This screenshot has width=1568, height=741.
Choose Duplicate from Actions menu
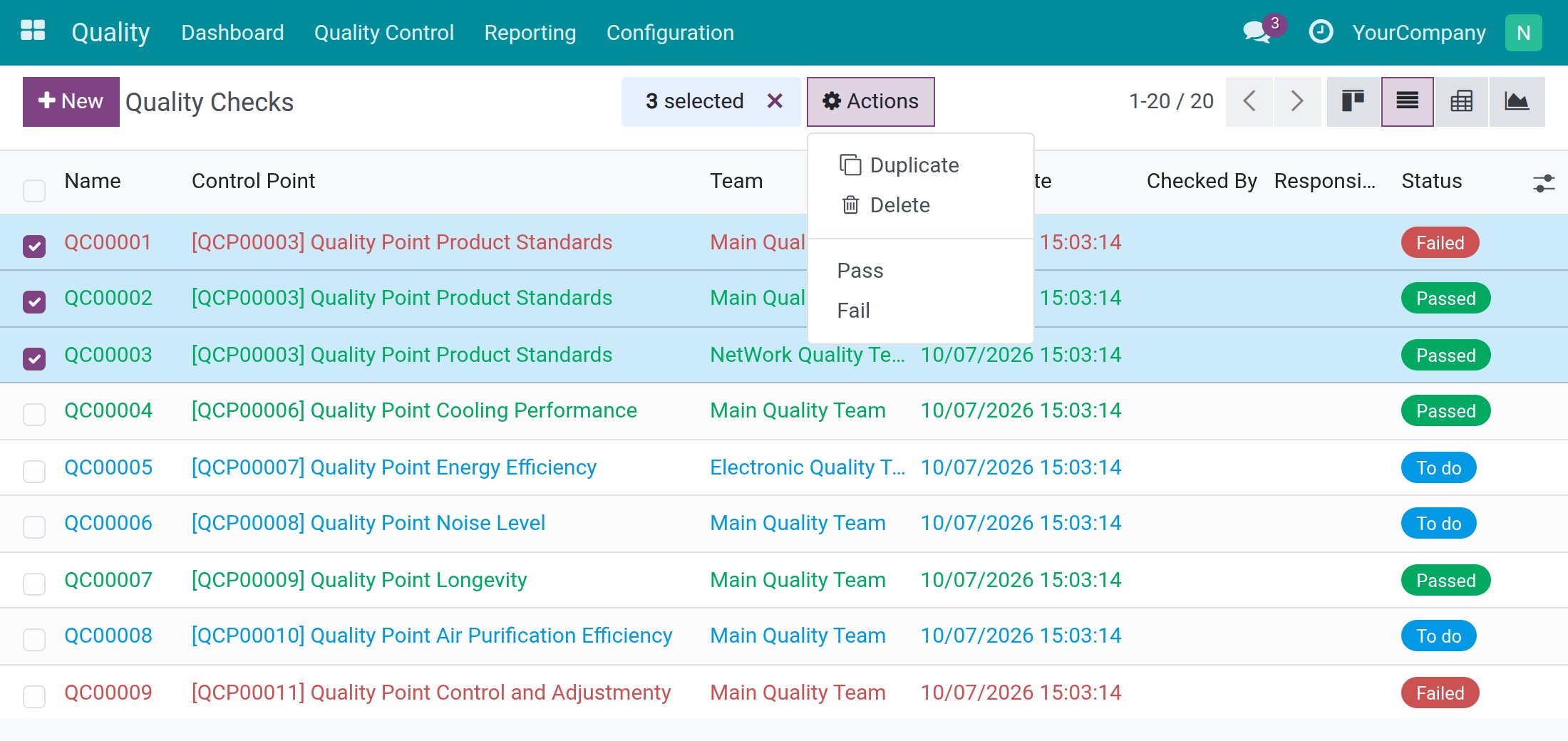(920, 165)
